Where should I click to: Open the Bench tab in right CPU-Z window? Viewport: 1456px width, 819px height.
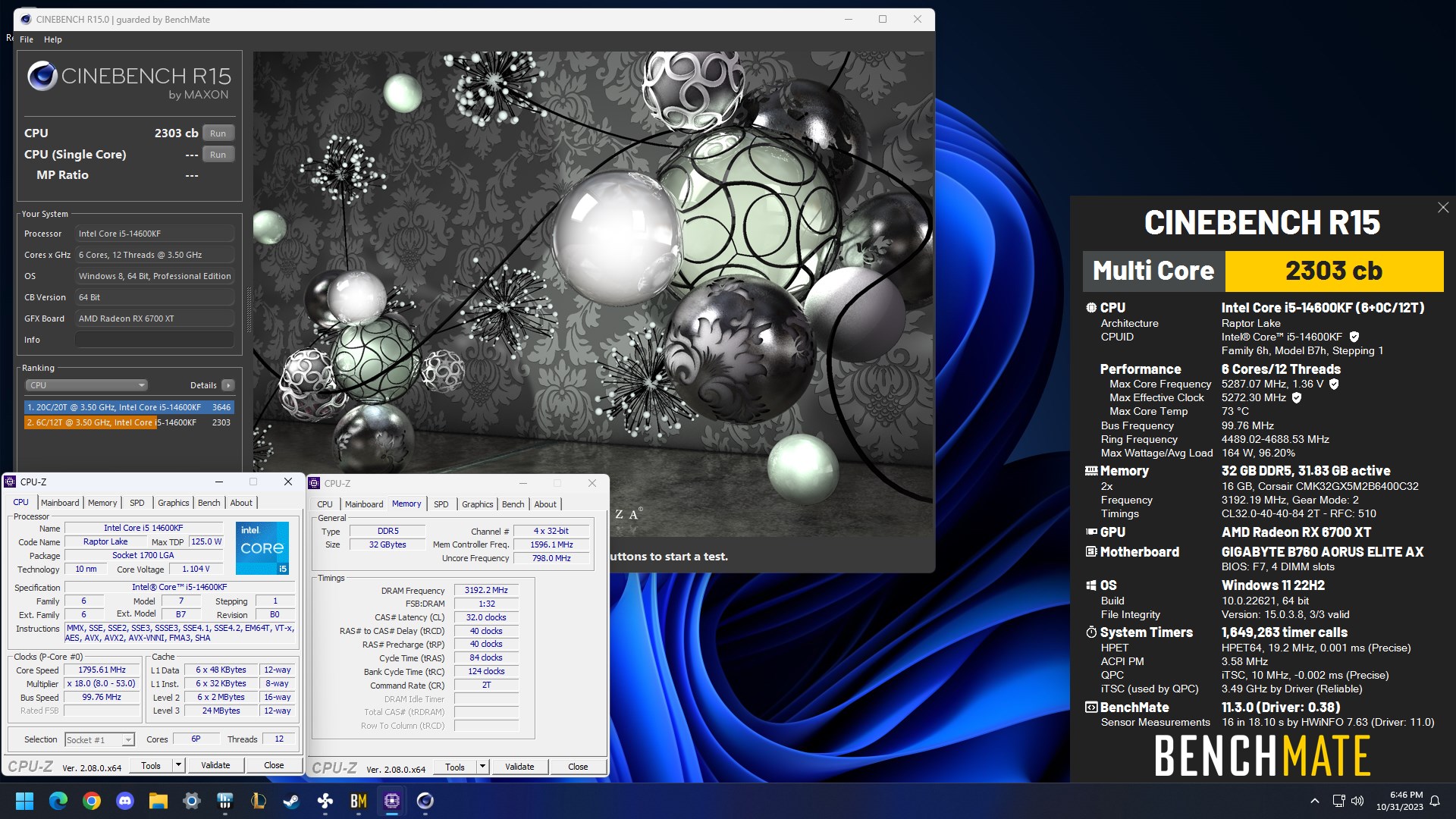pyautogui.click(x=513, y=504)
